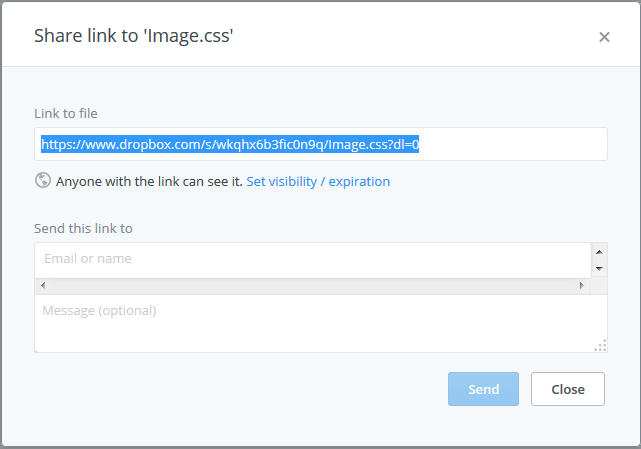Viewport: 641px width, 449px height.
Task: Click the down arrow in the email field scrollbar
Action: (599, 269)
